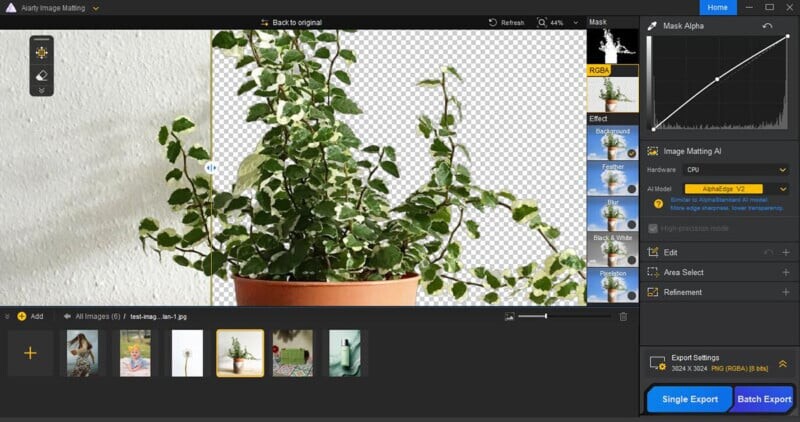Click the before/after split handle on the canvas
This screenshot has height=422, width=800.
click(x=211, y=168)
